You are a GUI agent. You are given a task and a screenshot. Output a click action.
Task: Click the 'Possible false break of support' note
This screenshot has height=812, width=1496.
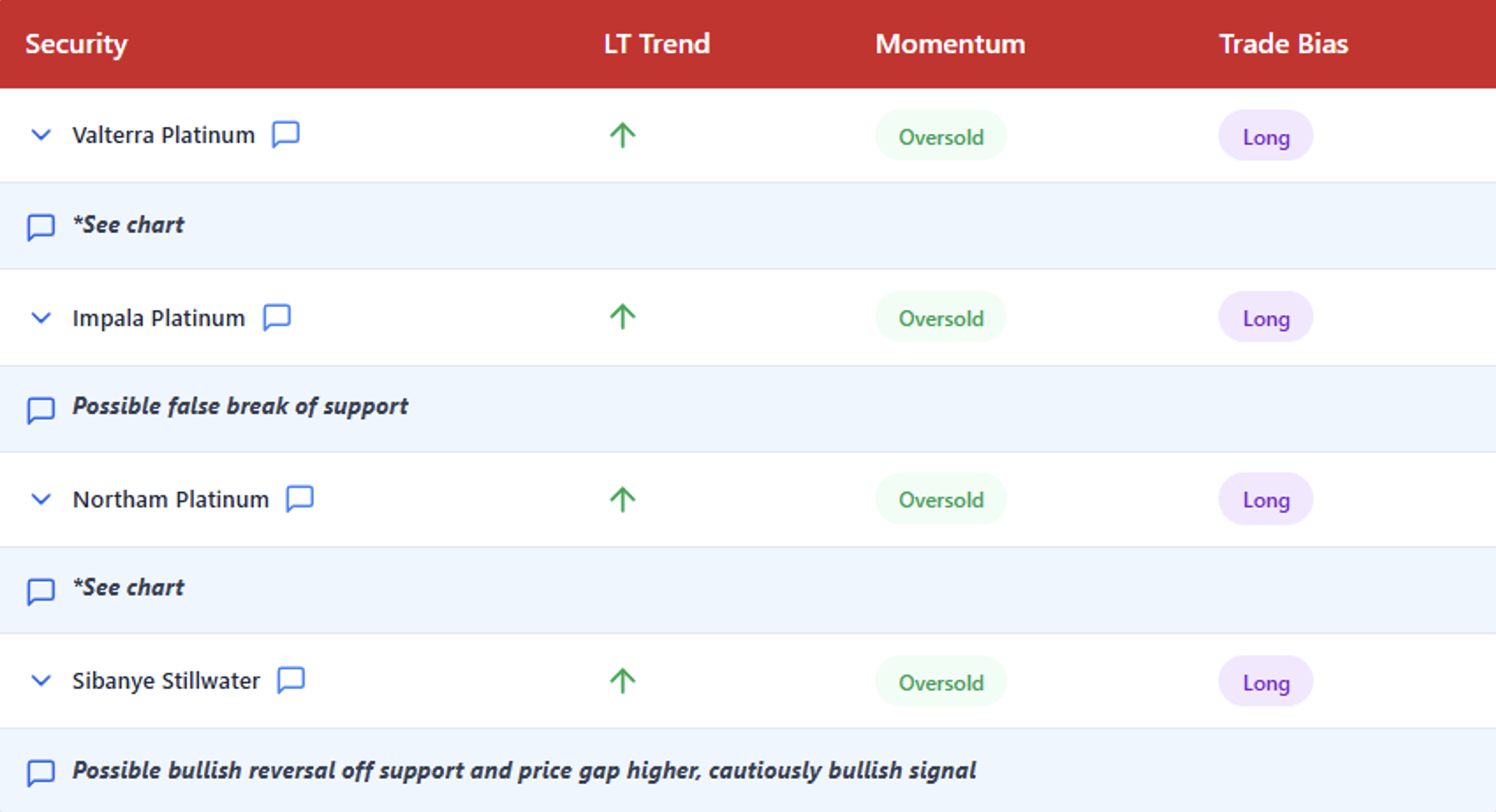(240, 406)
